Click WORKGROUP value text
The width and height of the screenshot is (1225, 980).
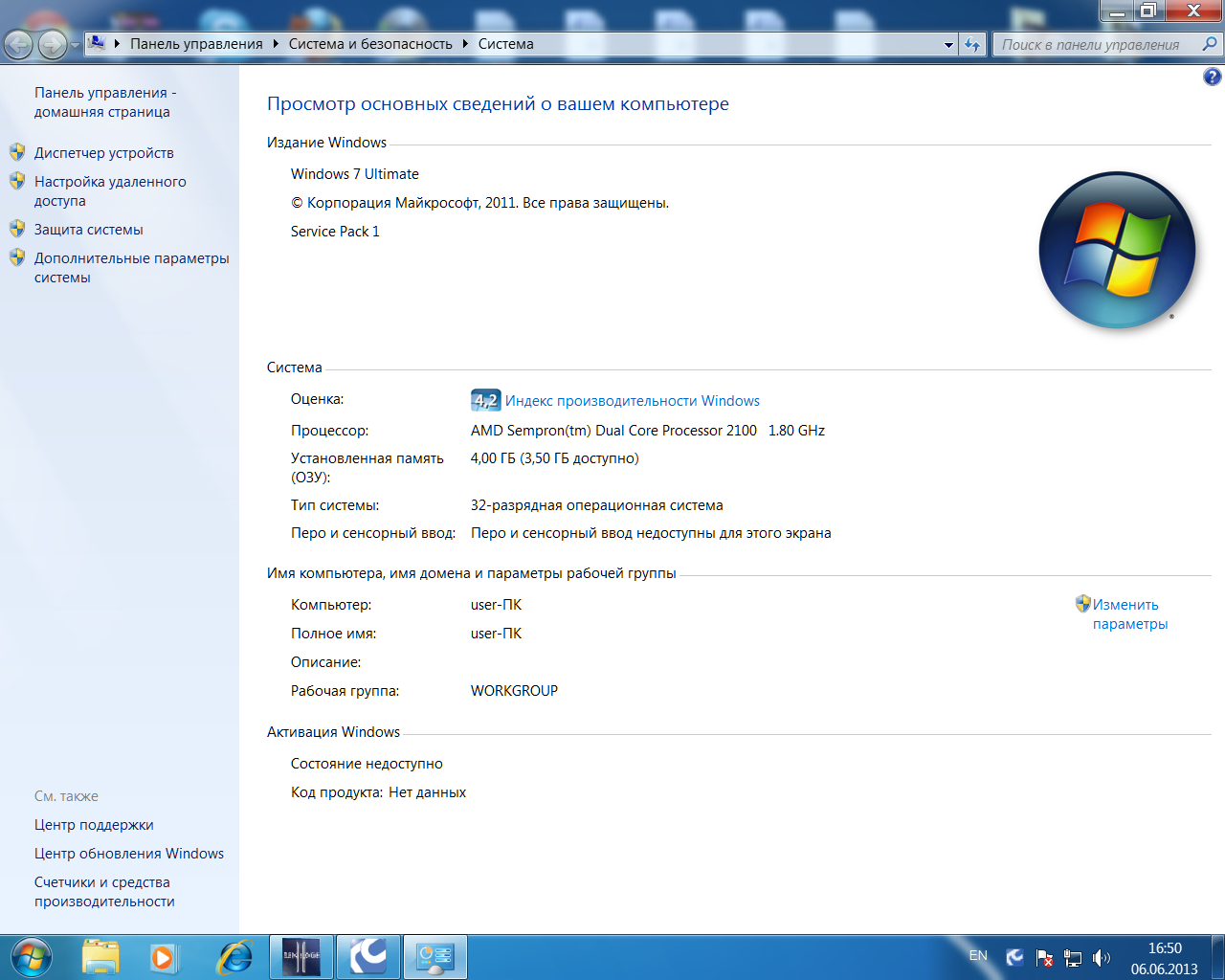[x=514, y=691]
